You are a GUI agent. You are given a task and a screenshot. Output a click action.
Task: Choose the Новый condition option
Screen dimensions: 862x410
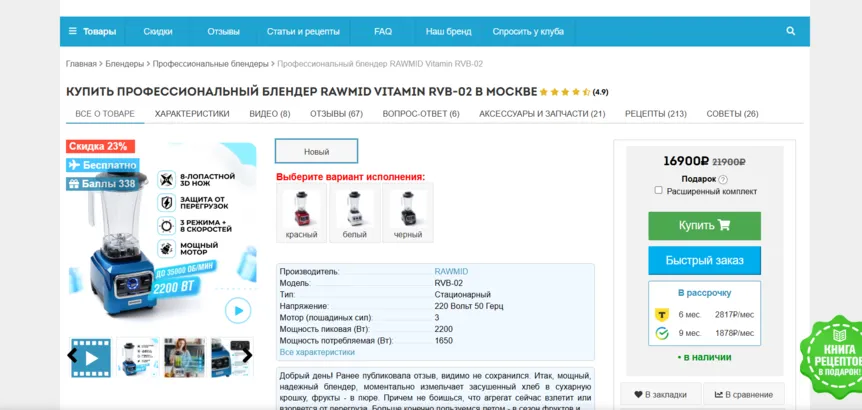pos(317,151)
